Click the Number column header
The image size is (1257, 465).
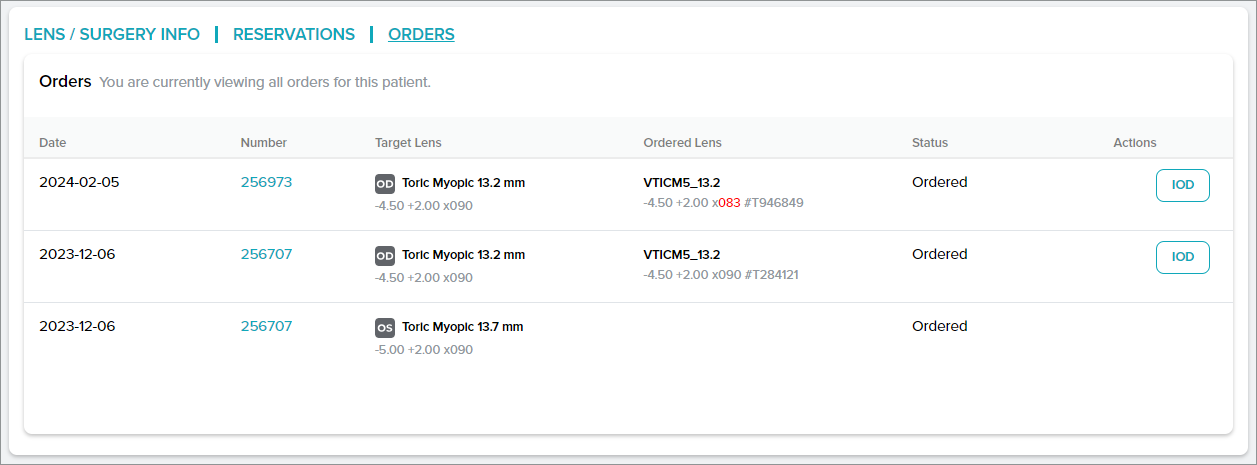(x=264, y=143)
